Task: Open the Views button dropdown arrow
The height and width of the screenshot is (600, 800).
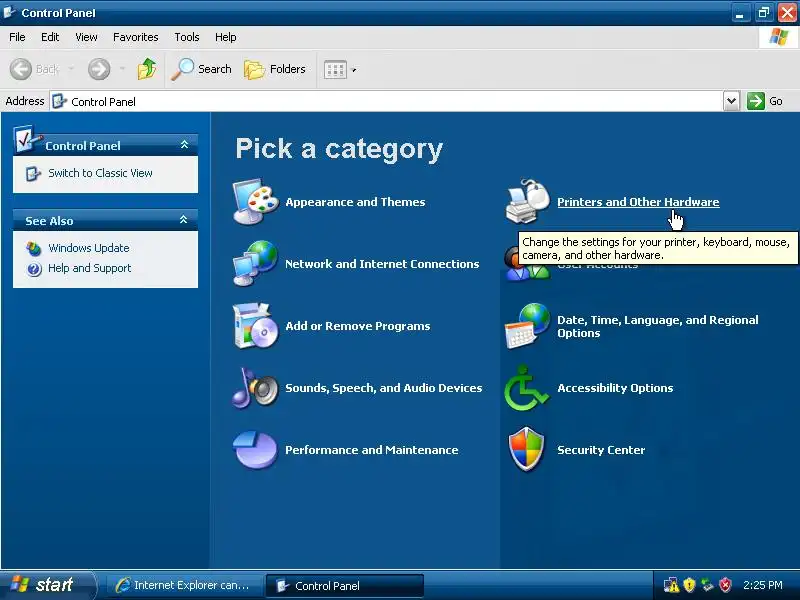Action: [x=354, y=70]
